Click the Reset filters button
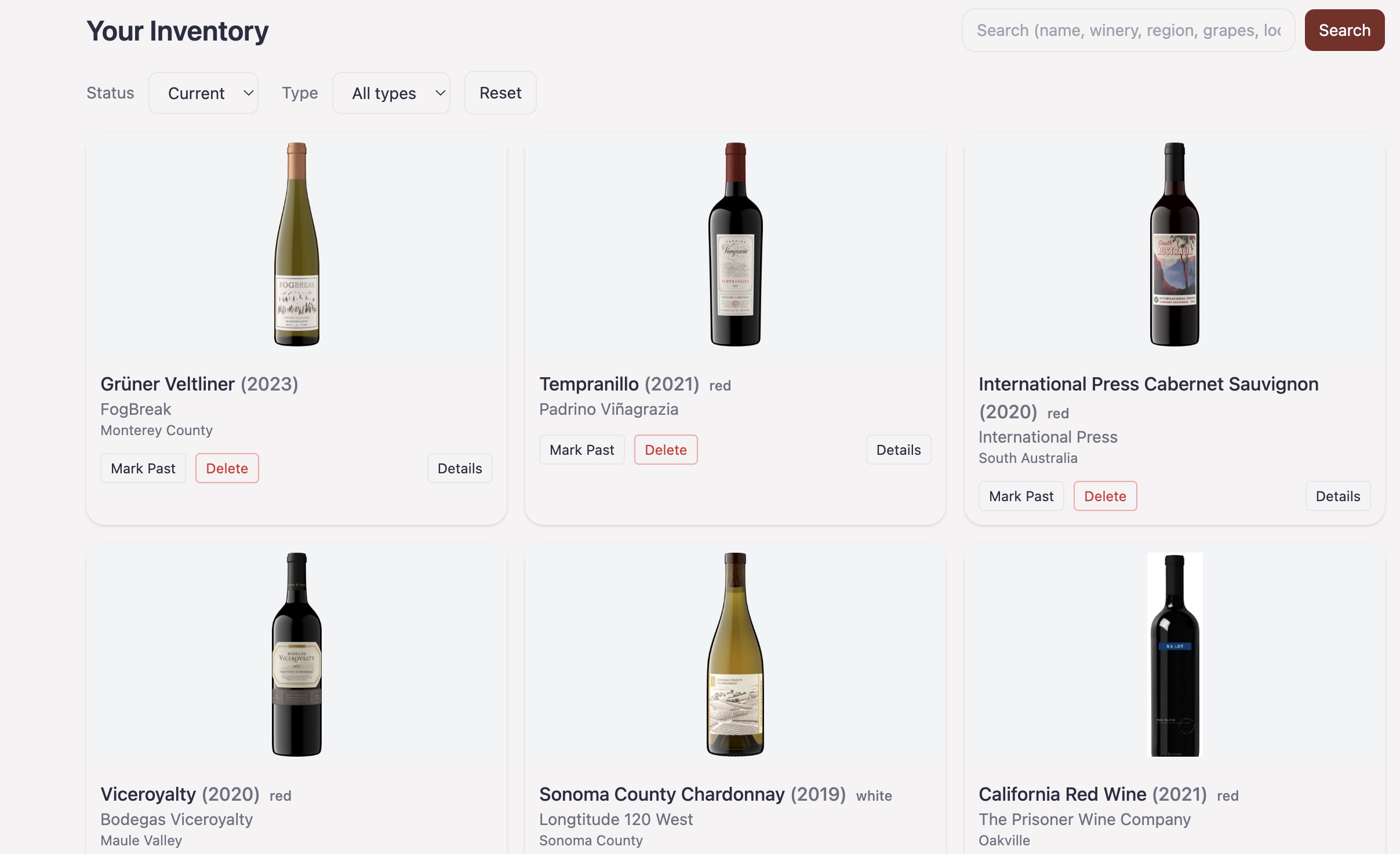Screen dimensions: 1400x854 point(500,93)
